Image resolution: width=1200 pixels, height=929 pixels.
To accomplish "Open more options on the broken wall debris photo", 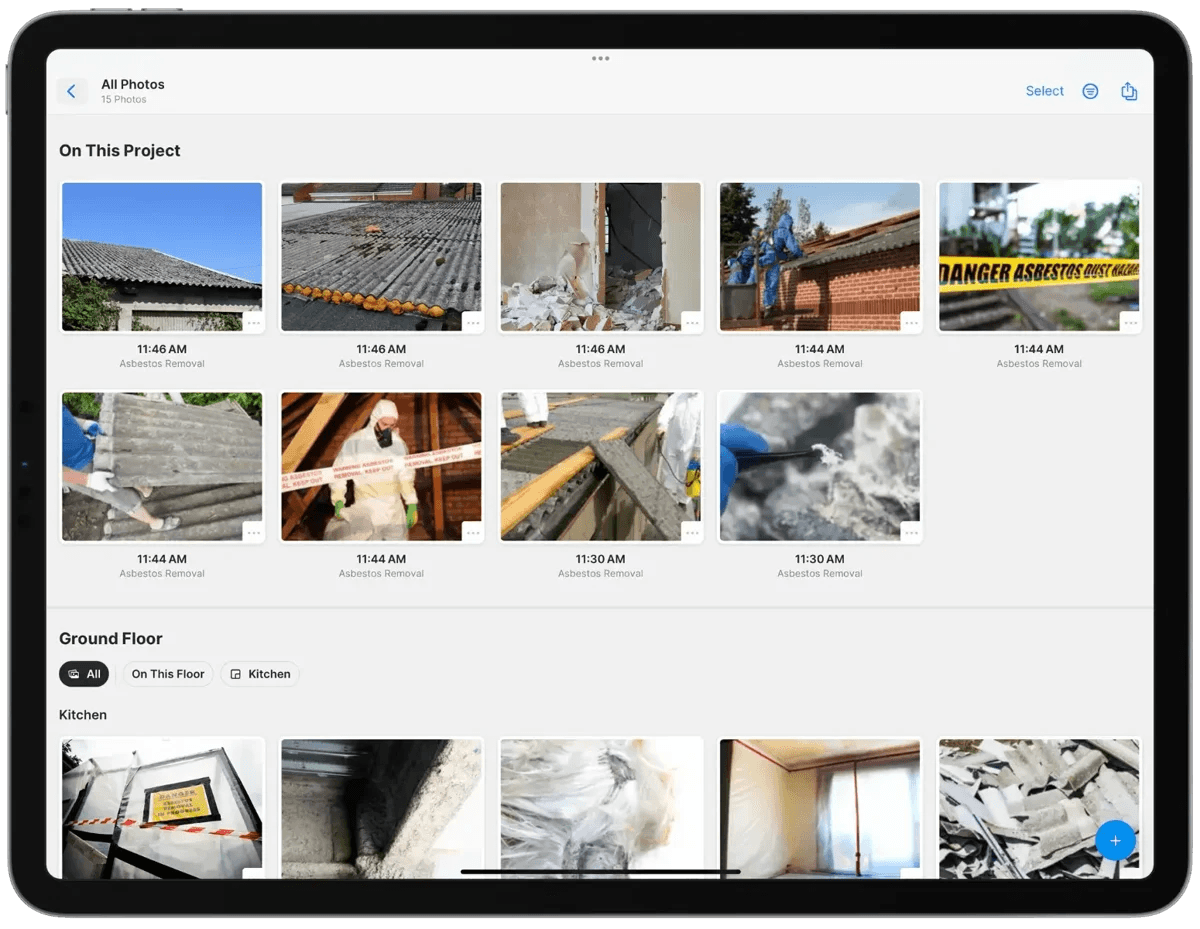I will 692,322.
